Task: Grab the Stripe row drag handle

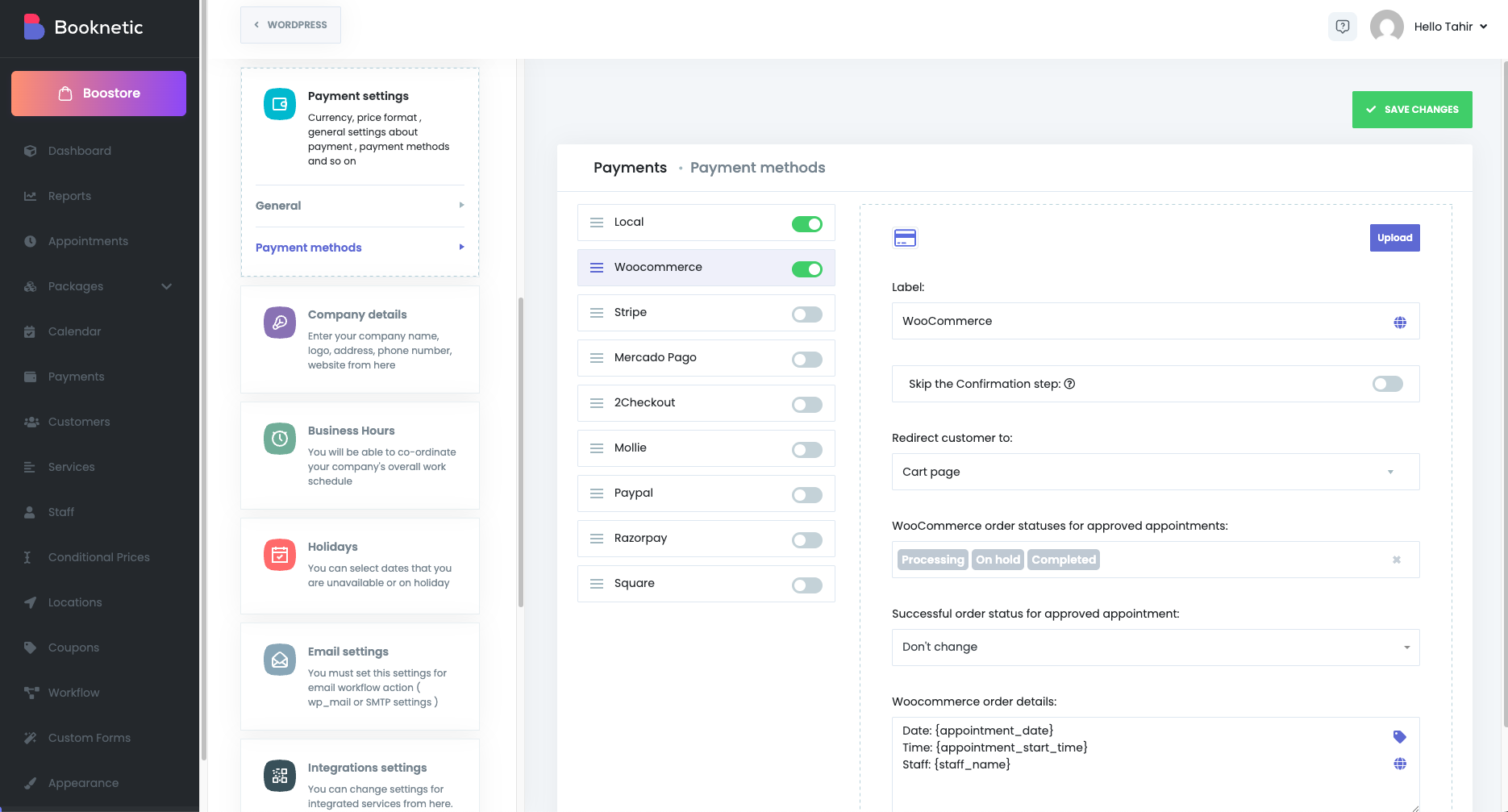Action: click(597, 313)
